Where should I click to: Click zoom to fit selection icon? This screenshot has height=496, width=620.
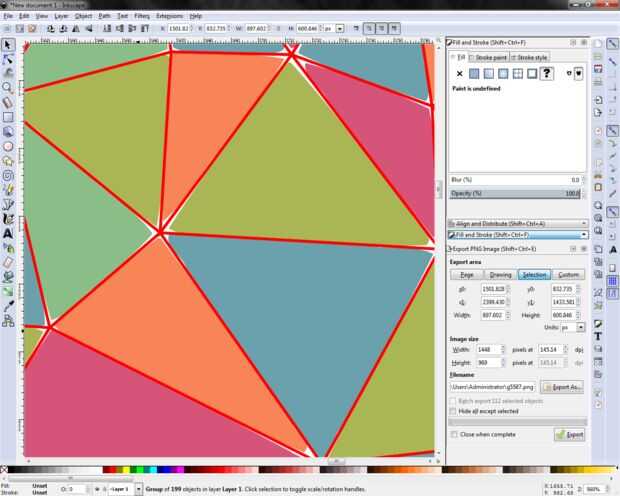click(598, 205)
